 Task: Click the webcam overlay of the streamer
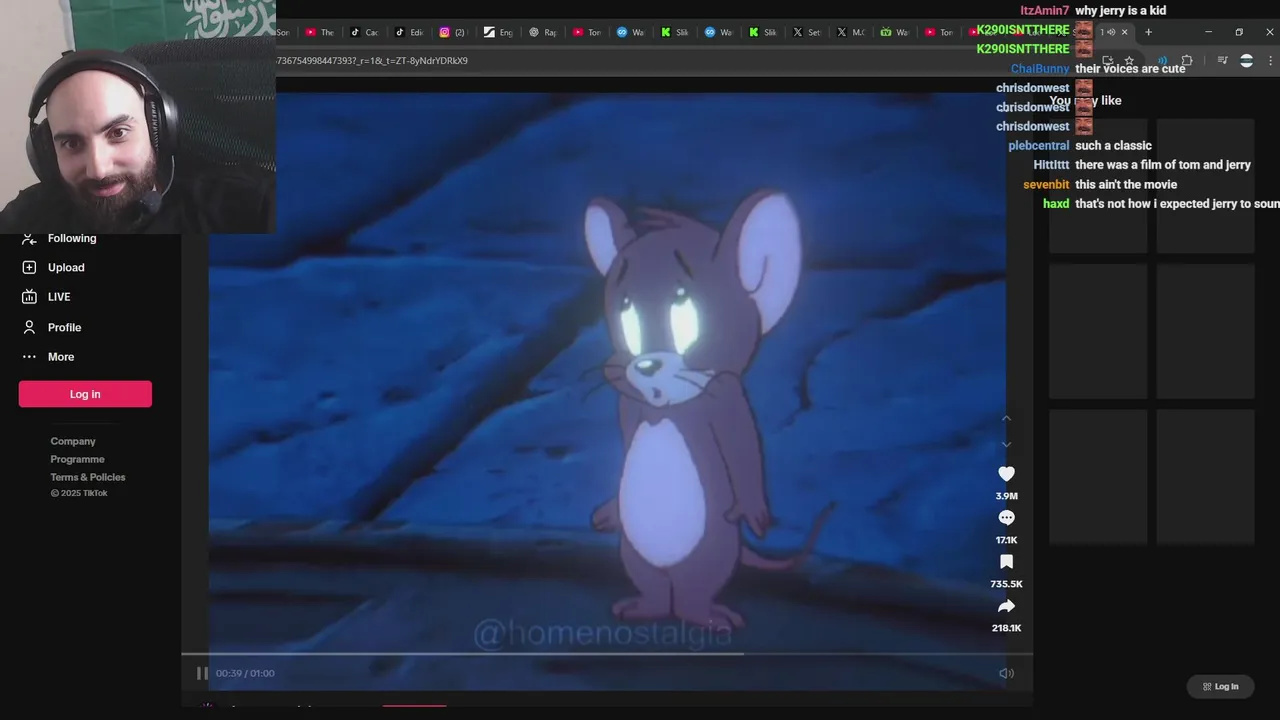(138, 116)
